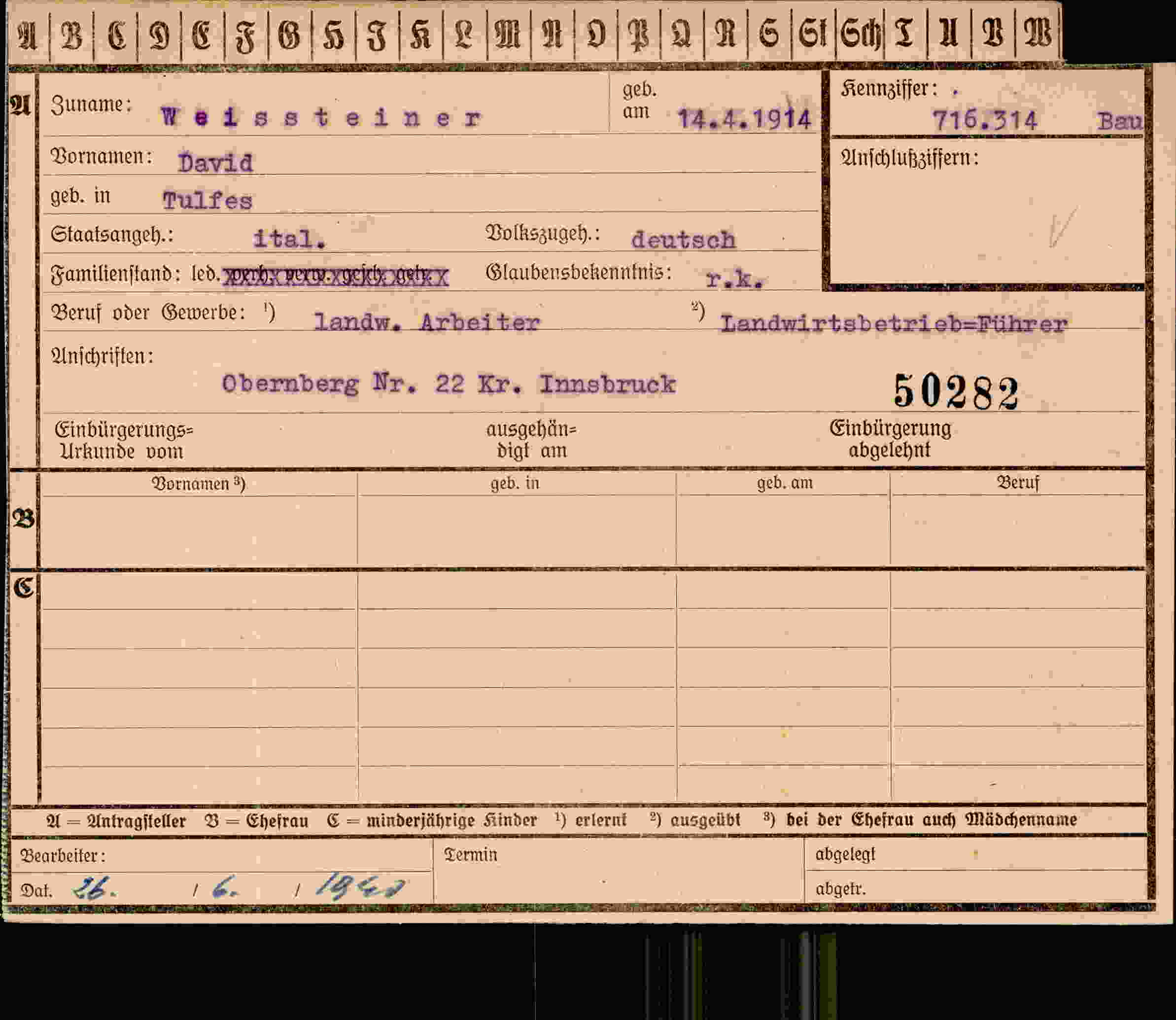Click the "Glaubensbekenntnis:" label
Image resolution: width=1176 pixels, height=1020 pixels.
tap(579, 273)
